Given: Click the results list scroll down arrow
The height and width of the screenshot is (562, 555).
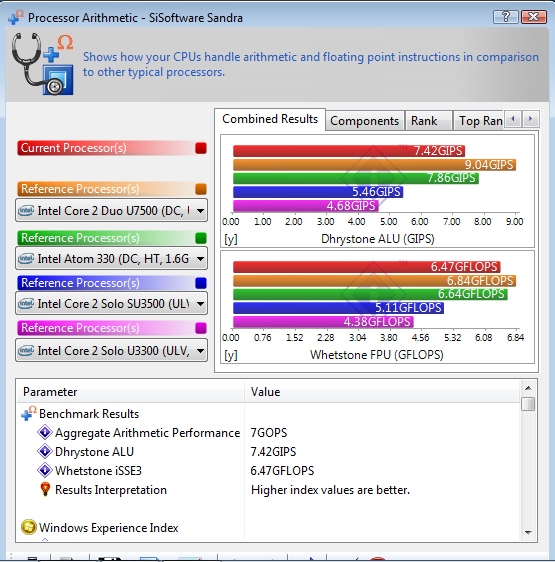Looking at the screenshot, I should pyautogui.click(x=528, y=533).
